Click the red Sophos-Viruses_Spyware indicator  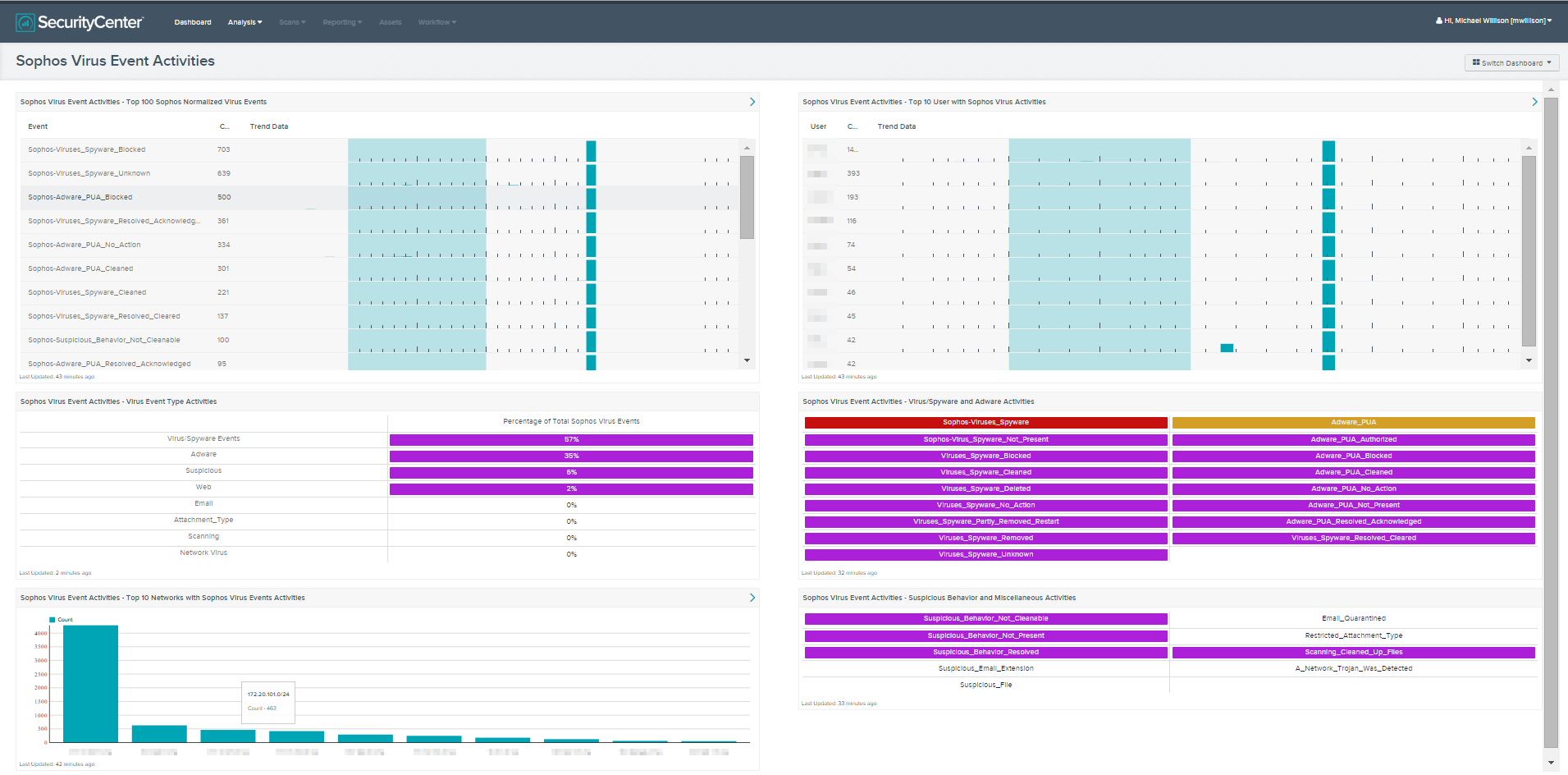pyautogui.click(x=985, y=423)
